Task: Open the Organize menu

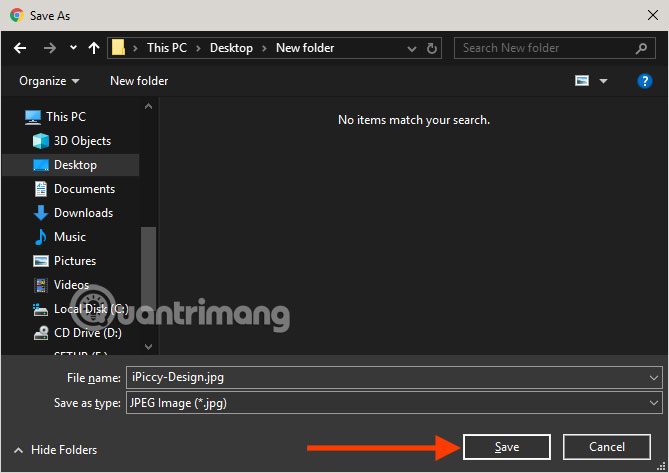Action: pyautogui.click(x=49, y=81)
